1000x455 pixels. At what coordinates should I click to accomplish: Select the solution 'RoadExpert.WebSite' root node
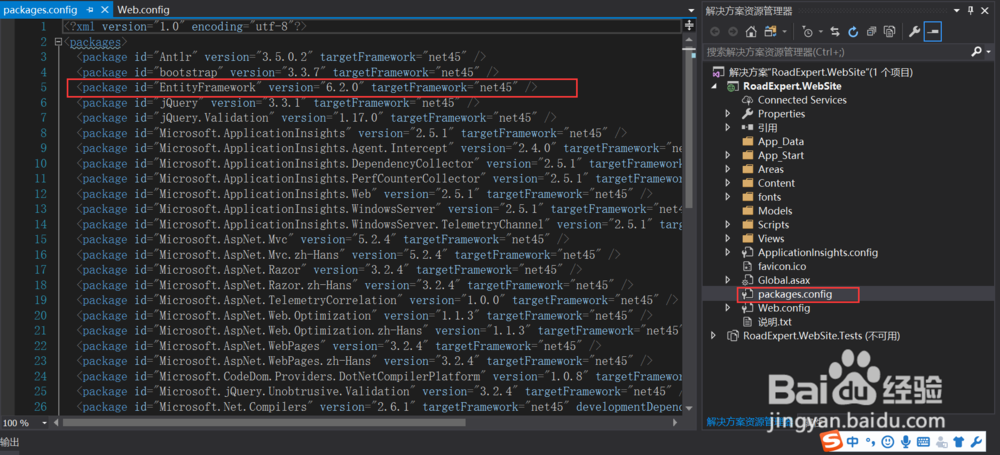pos(821,72)
